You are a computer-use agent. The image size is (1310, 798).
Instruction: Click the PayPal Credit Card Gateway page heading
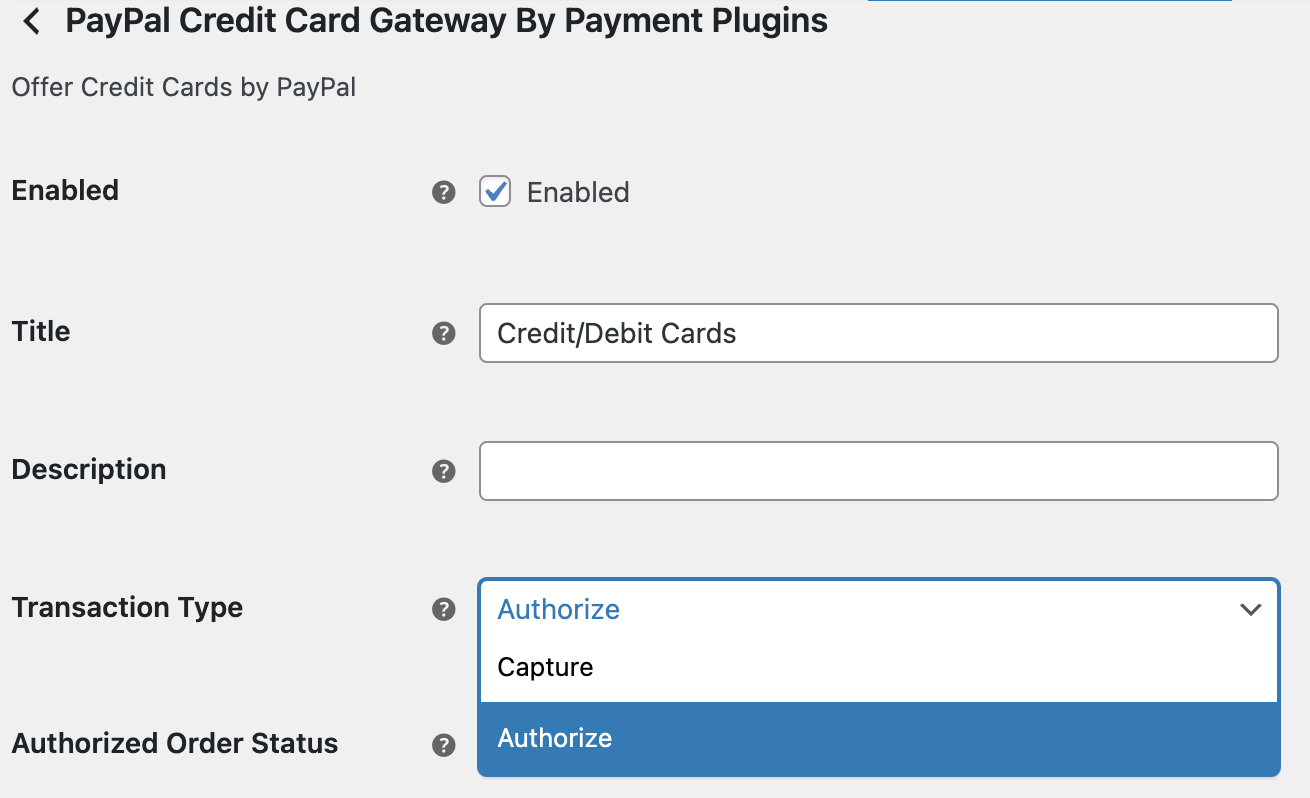(x=447, y=21)
